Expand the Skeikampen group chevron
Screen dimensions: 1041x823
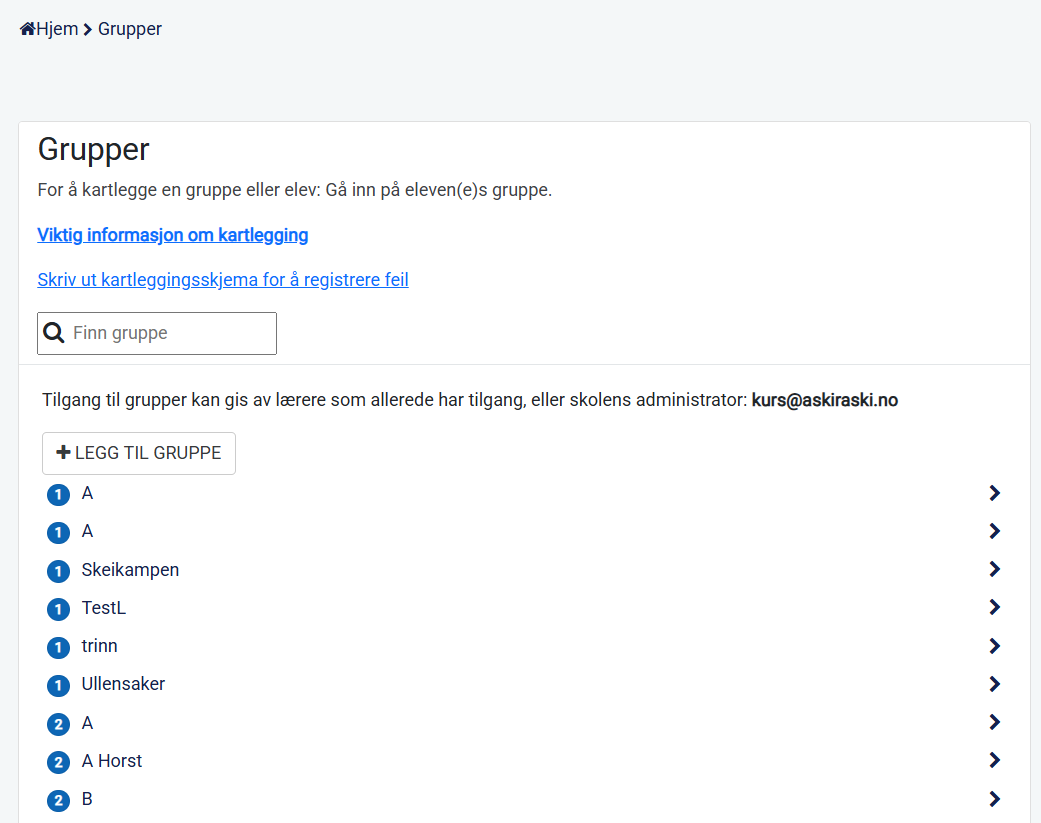coord(994,569)
